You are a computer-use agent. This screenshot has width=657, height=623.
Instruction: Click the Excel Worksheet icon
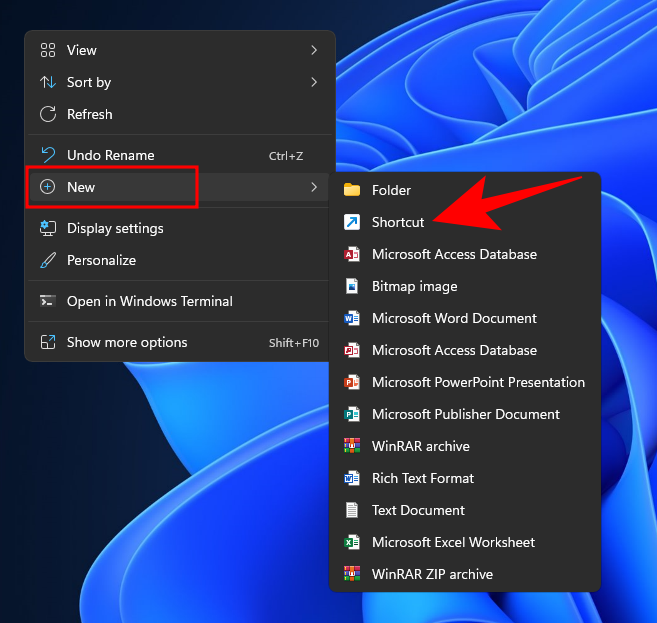pyautogui.click(x=351, y=542)
